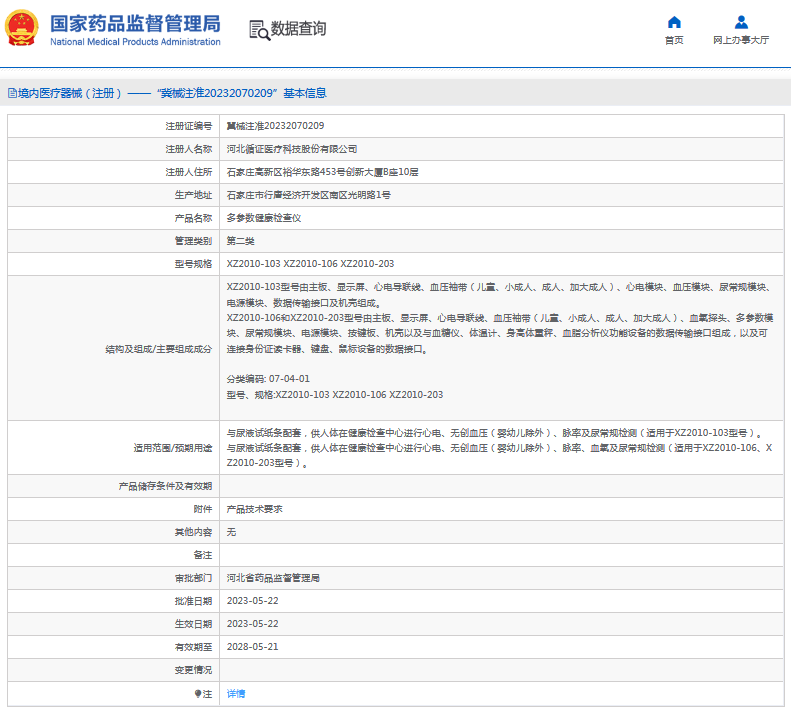Click the 批准日期 label
Screen dimensions: 791x713
click(x=193, y=601)
